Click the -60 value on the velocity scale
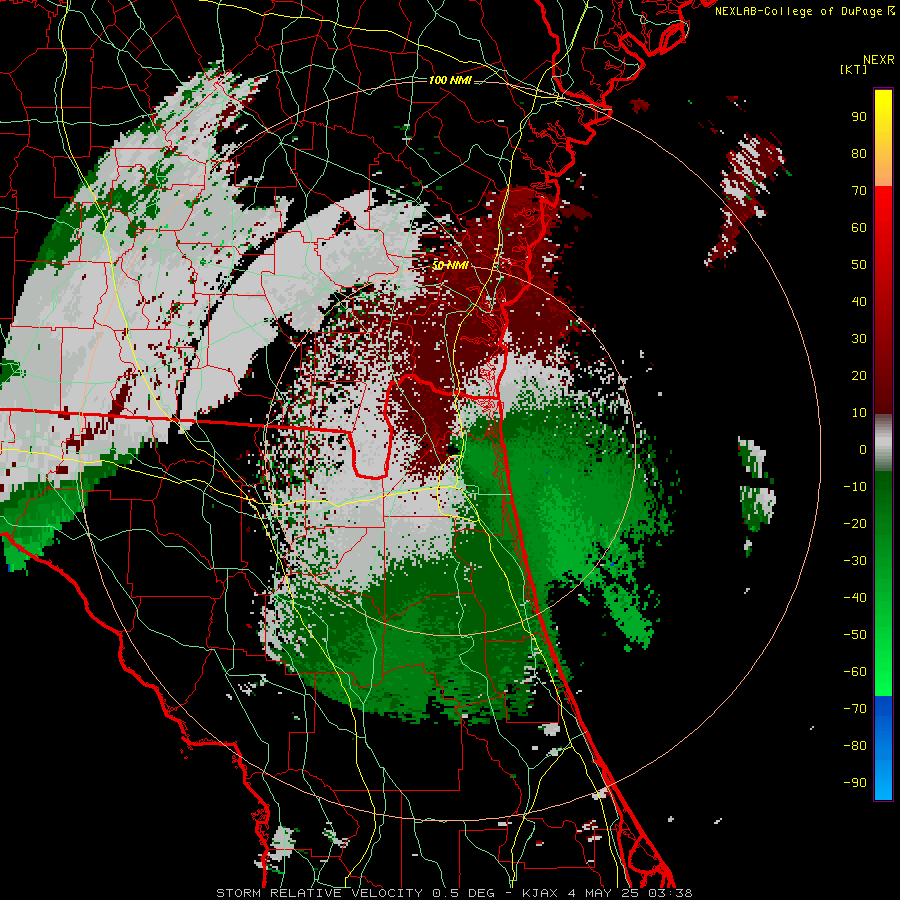 [855, 672]
